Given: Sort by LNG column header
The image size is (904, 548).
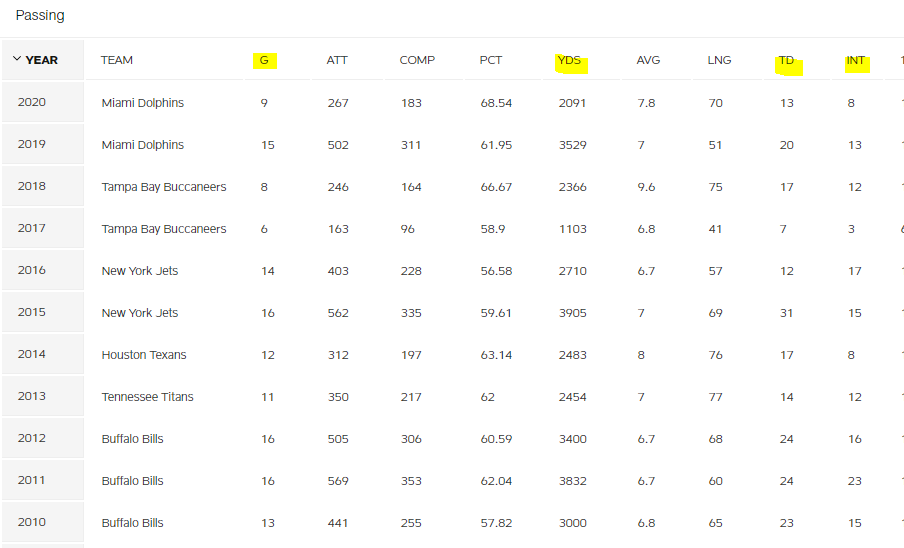Looking at the screenshot, I should tap(719, 60).
